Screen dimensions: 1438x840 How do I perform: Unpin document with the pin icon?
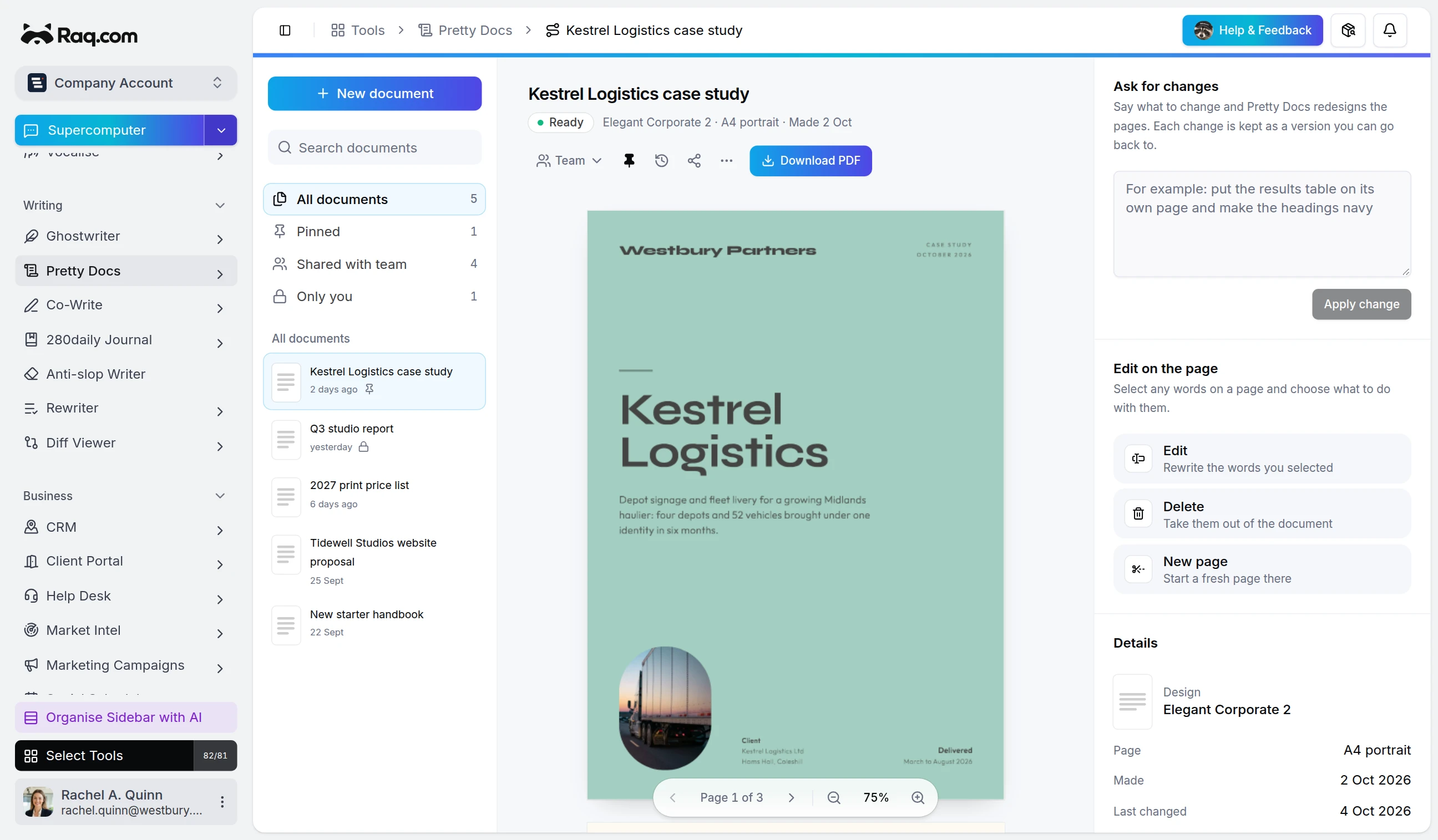[x=629, y=161]
